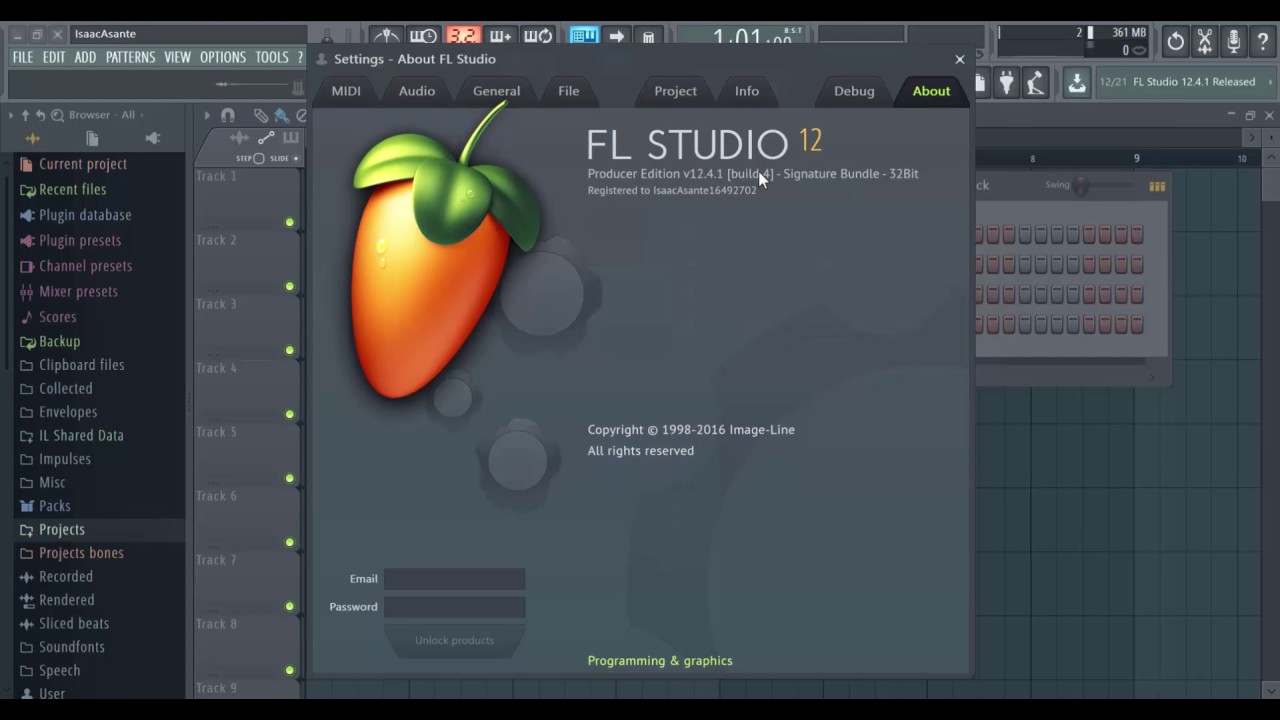Viewport: 1280px width, 720px height.
Task: Open the FILE menu
Action: (22, 57)
